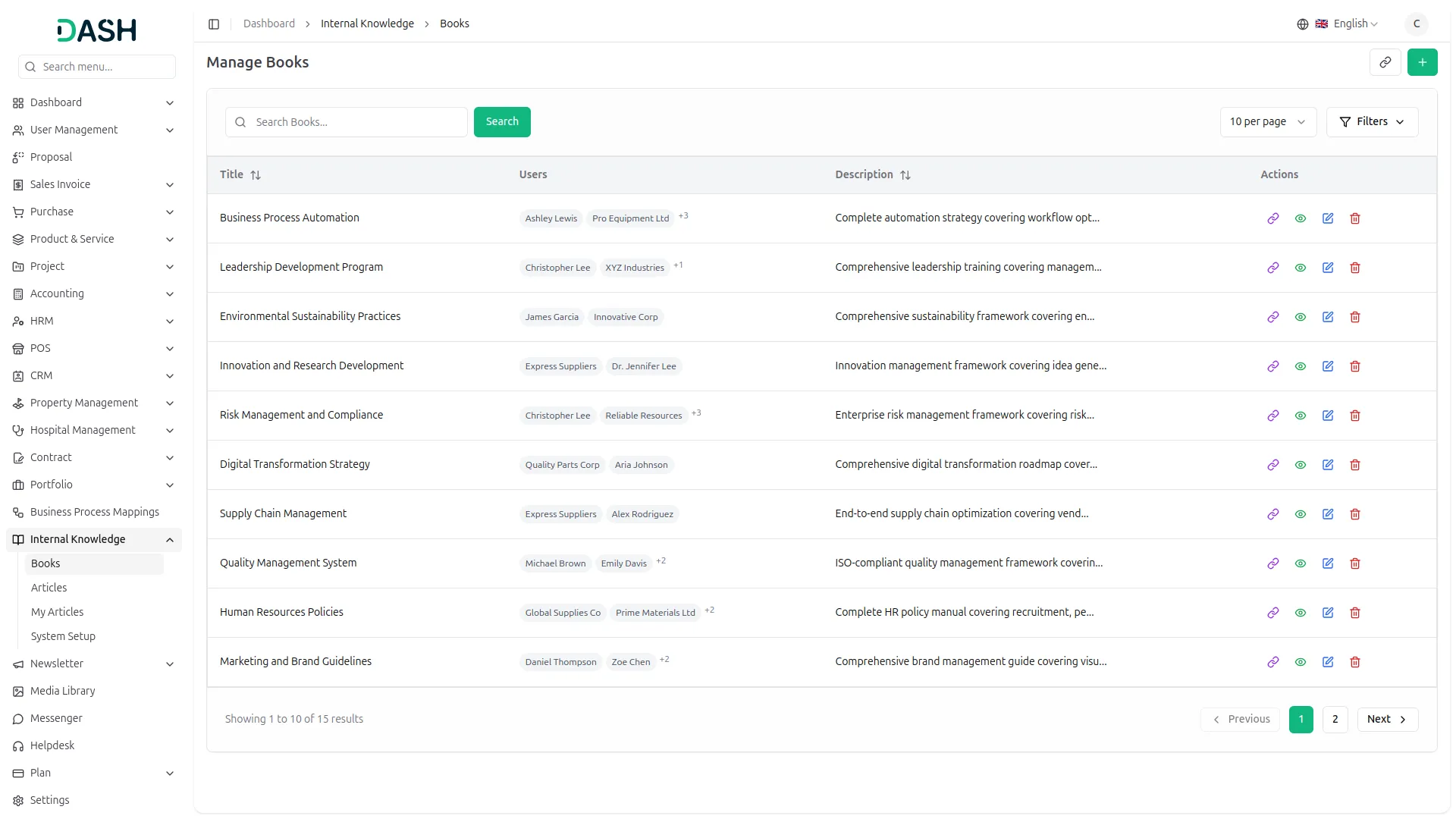The height and width of the screenshot is (819, 1456).
Task: Click the green add book plus button
Action: [x=1422, y=62]
